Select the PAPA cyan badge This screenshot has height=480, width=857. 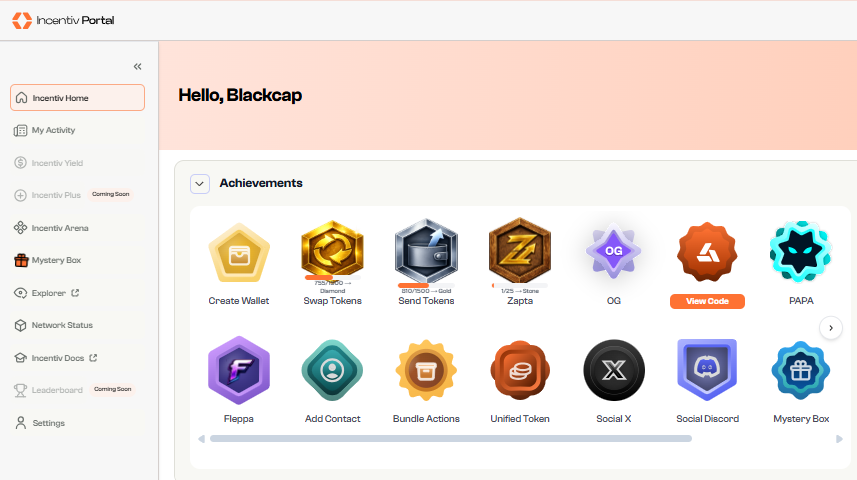pos(801,251)
